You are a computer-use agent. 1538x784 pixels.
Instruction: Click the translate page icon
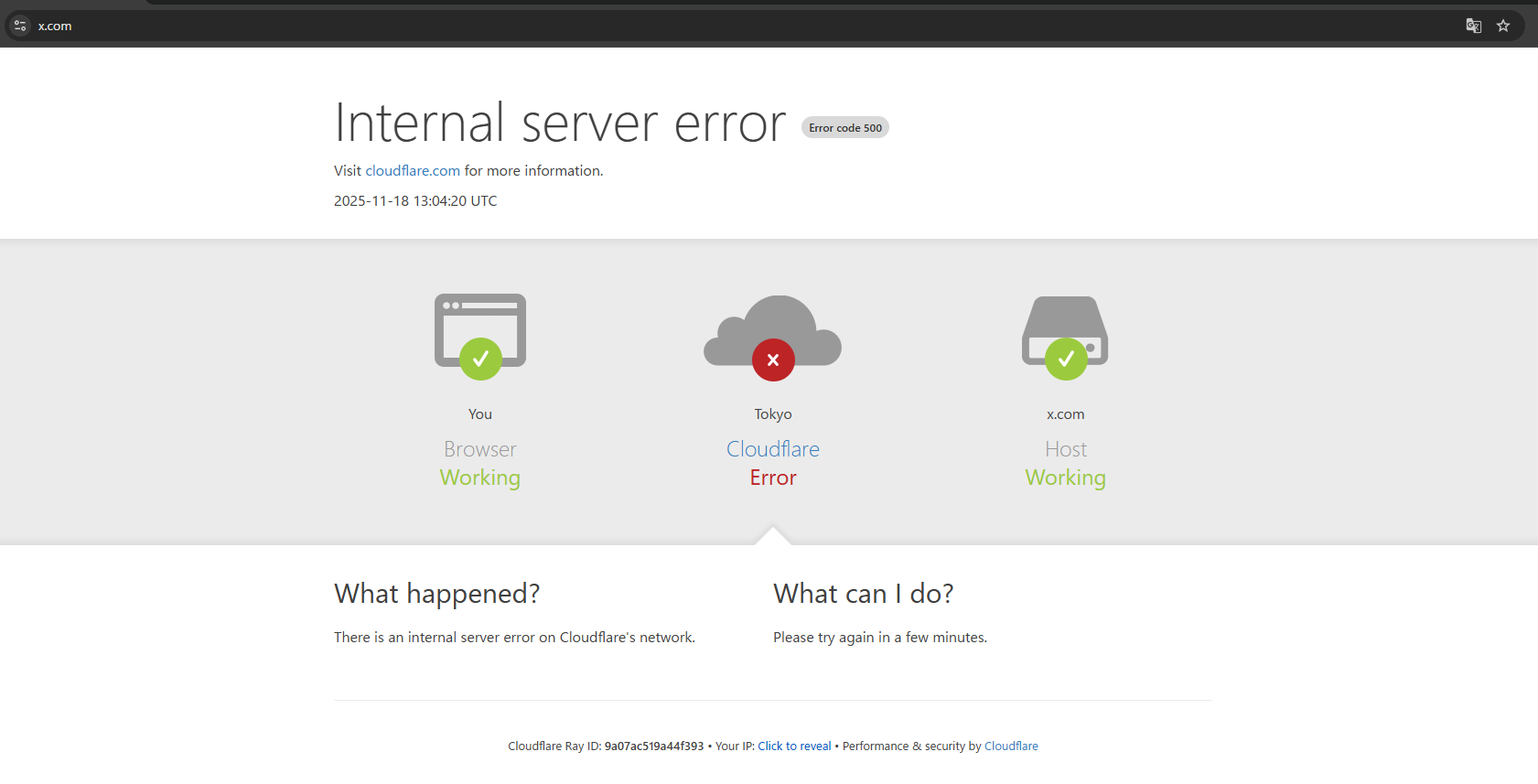click(1473, 26)
